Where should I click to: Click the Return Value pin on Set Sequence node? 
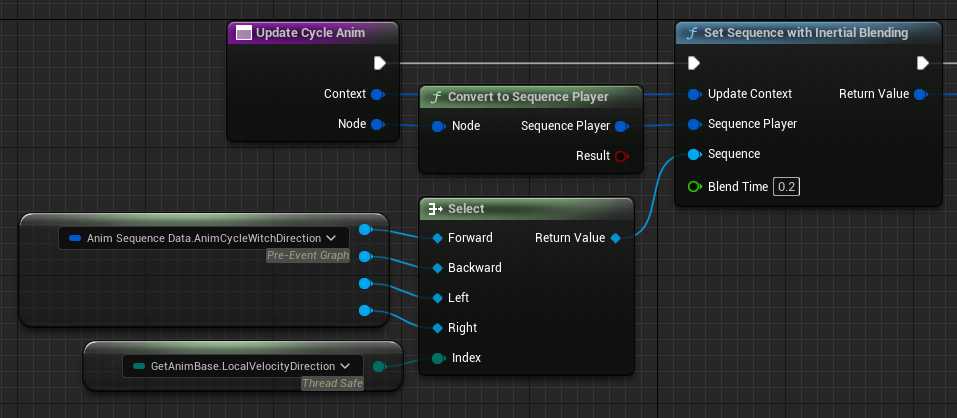tap(920, 94)
